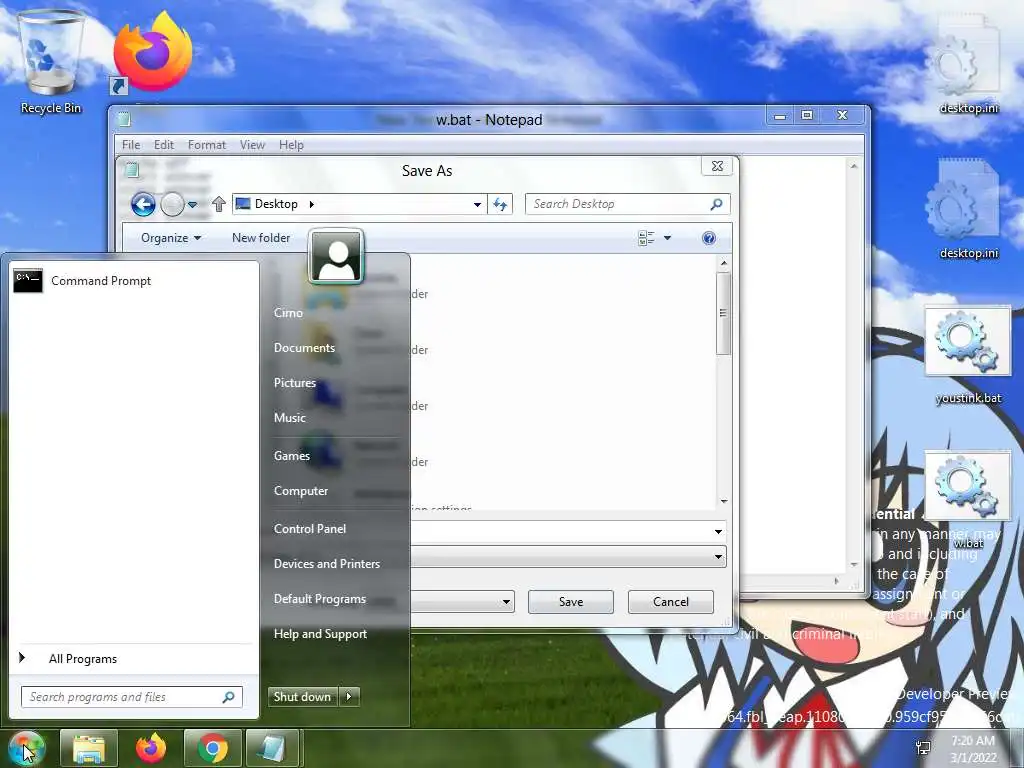
Task: Open Notepad File menu
Action: (x=131, y=145)
